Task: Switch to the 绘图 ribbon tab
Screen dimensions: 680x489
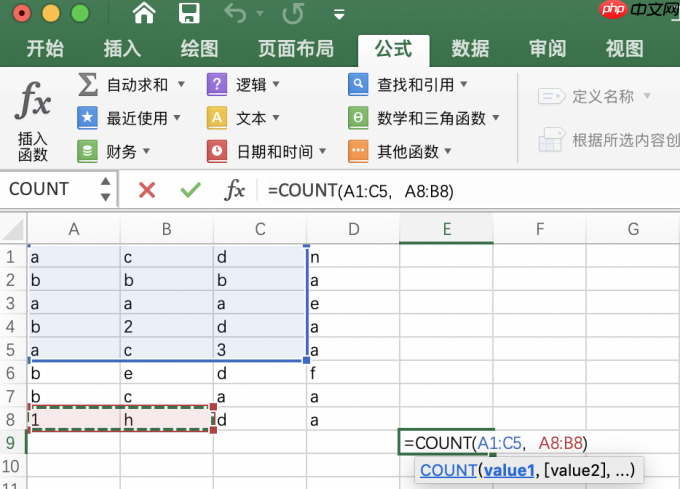Action: [199, 48]
